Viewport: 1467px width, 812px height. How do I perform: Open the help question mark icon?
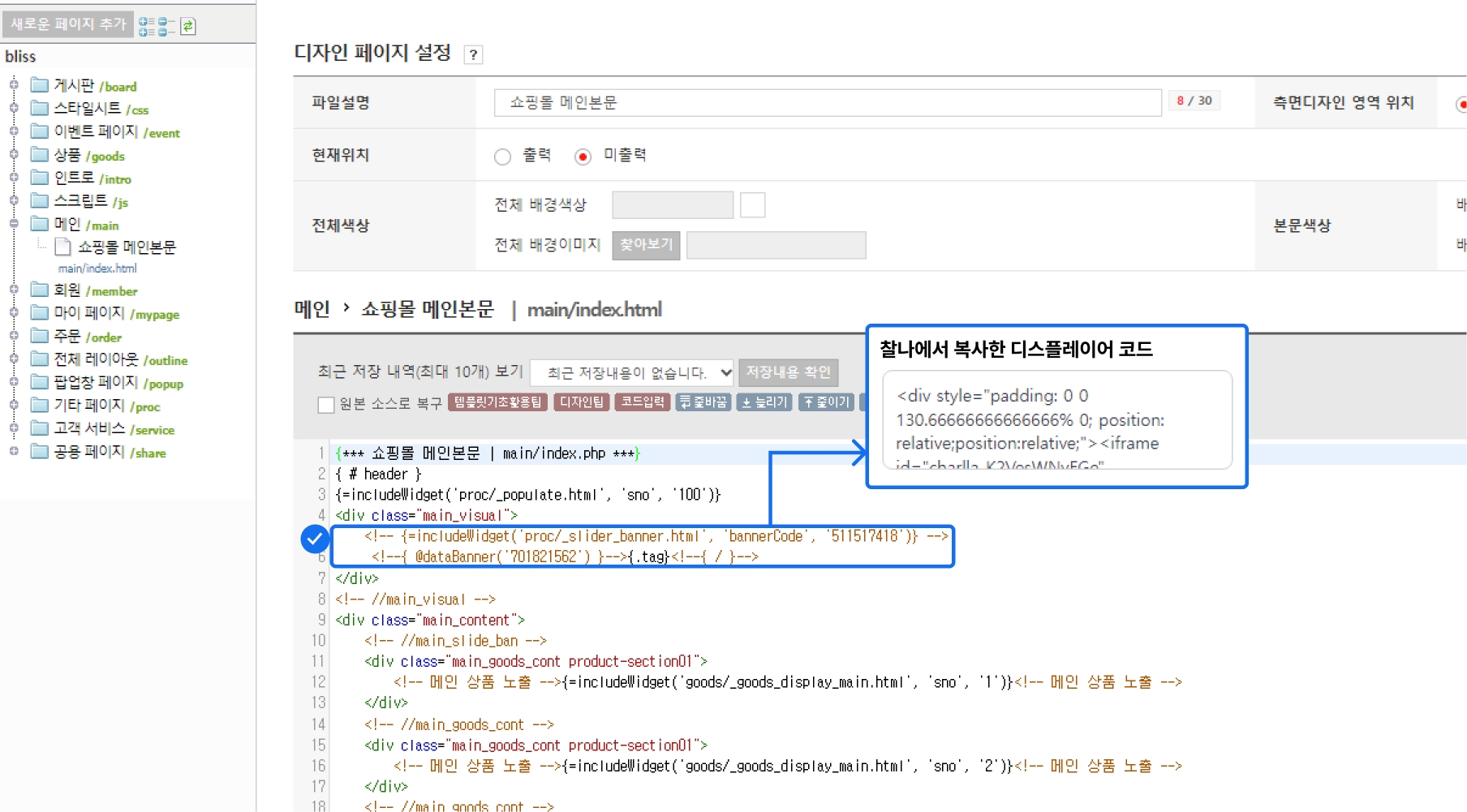[473, 54]
